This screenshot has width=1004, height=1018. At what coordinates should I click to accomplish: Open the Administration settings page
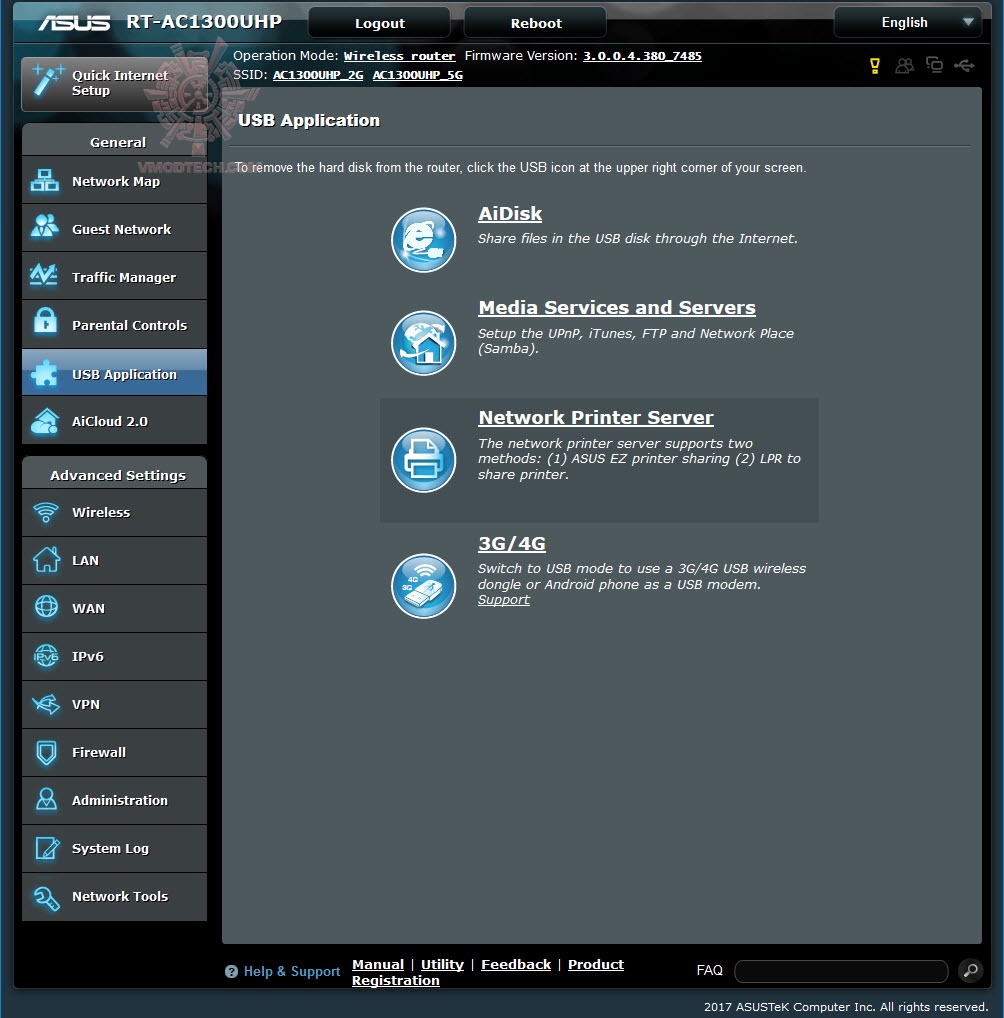pyautogui.click(x=114, y=801)
